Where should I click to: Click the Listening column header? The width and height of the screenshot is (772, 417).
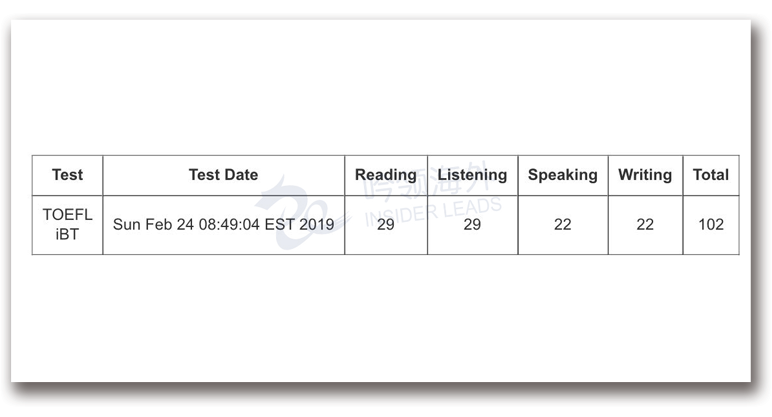(x=472, y=175)
